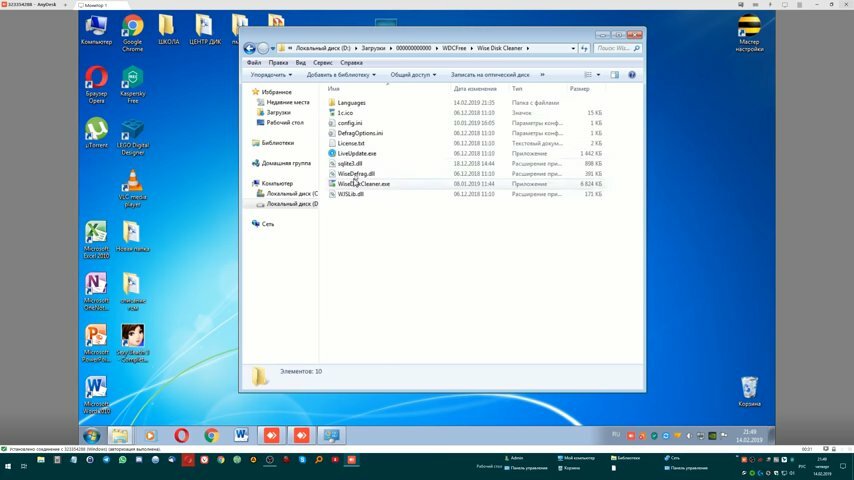Sort files by Тип column
854x480 pixels.
(517, 89)
